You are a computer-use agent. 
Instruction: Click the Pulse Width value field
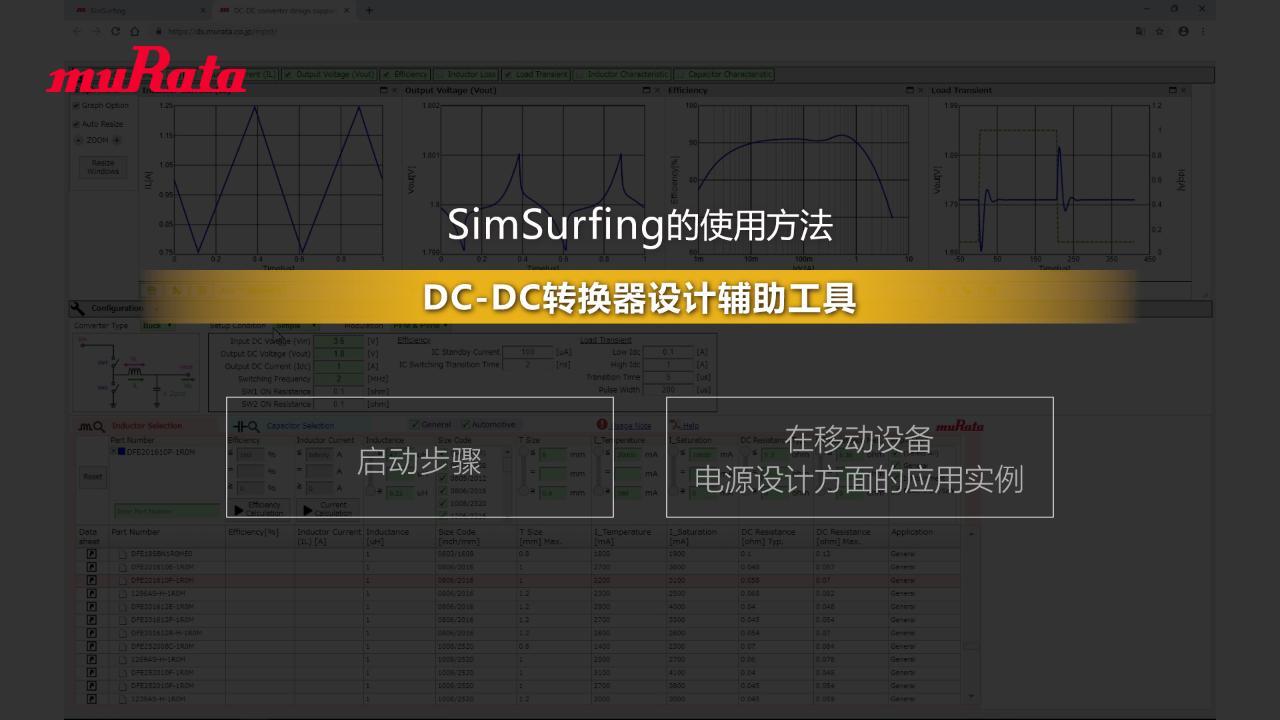(667, 390)
